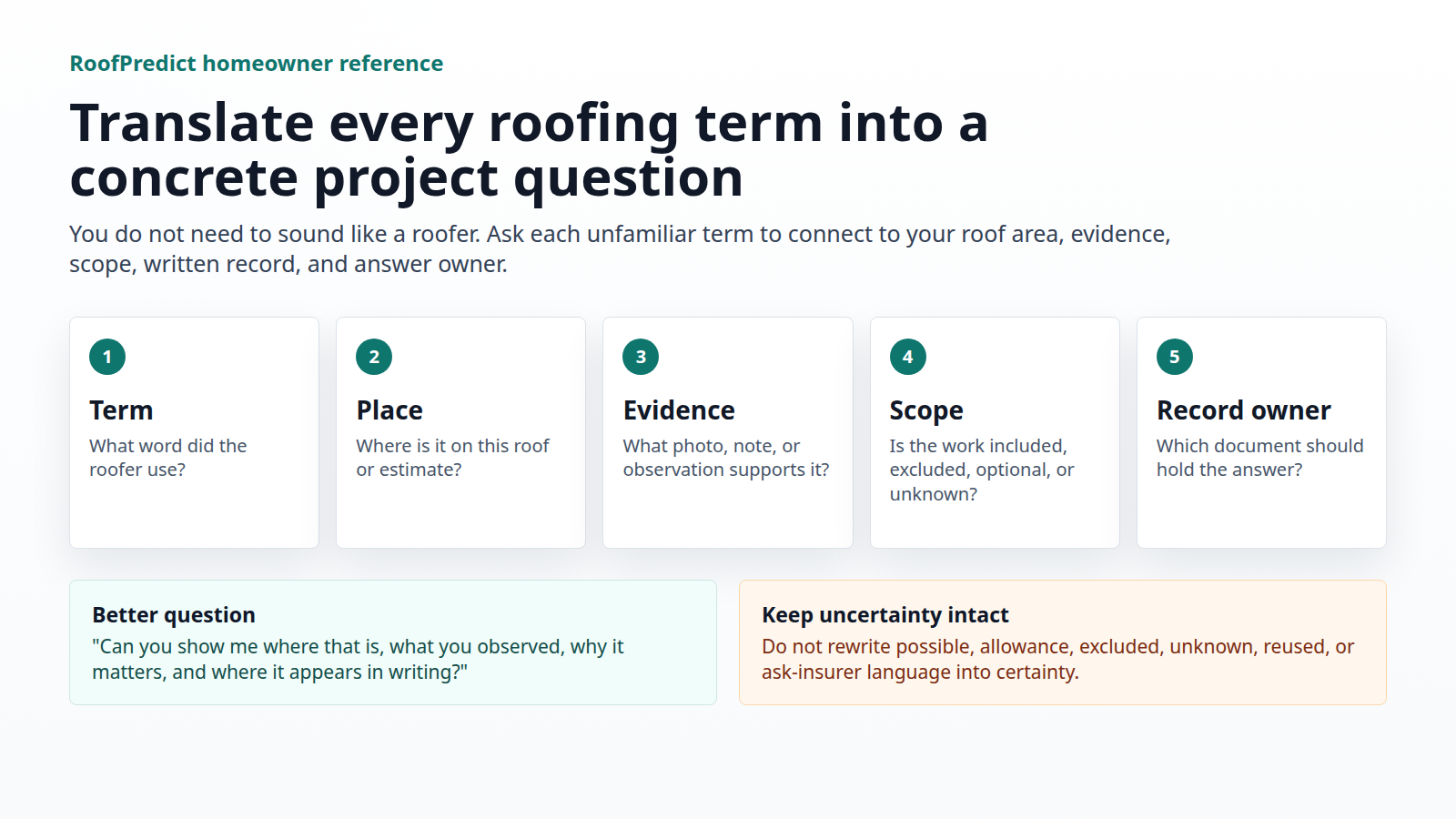The image size is (1456, 819).
Task: Select the 'Evidence' card heading
Action: click(679, 410)
